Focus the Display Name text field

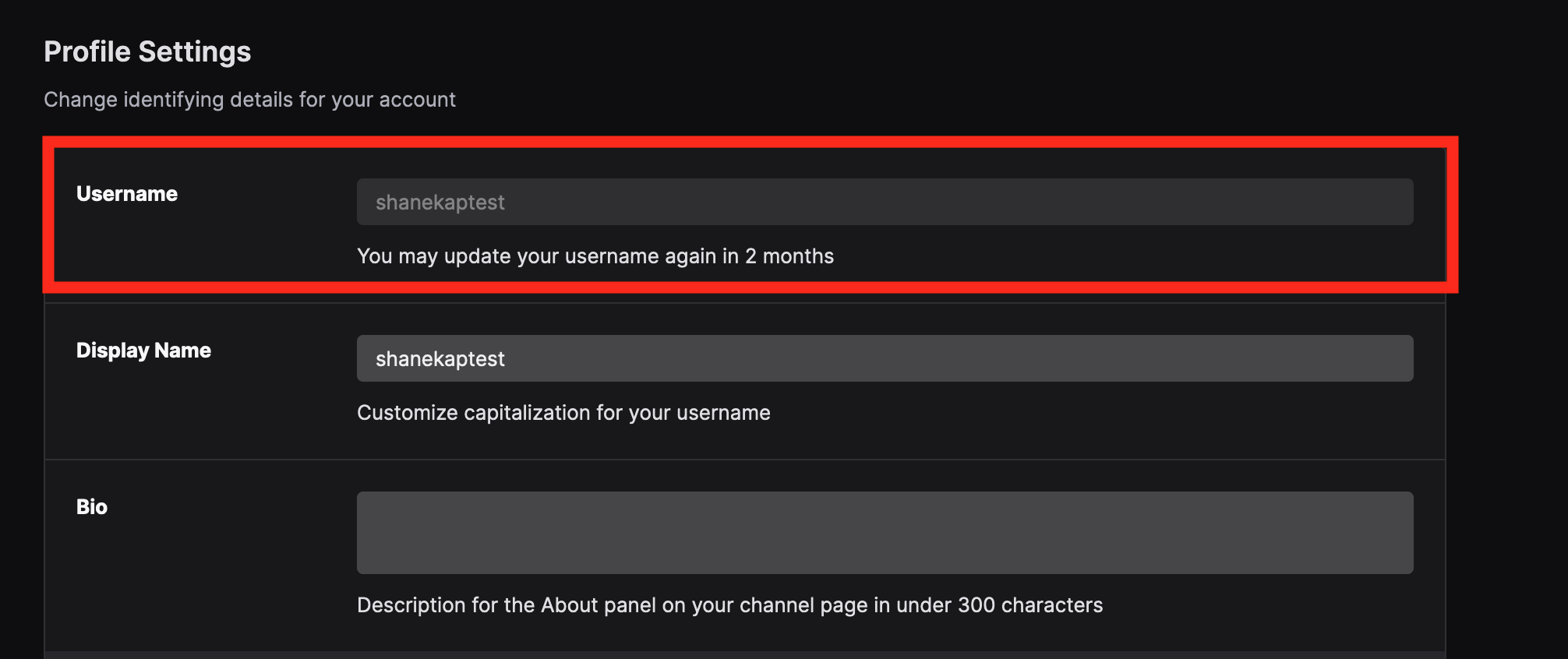point(884,358)
